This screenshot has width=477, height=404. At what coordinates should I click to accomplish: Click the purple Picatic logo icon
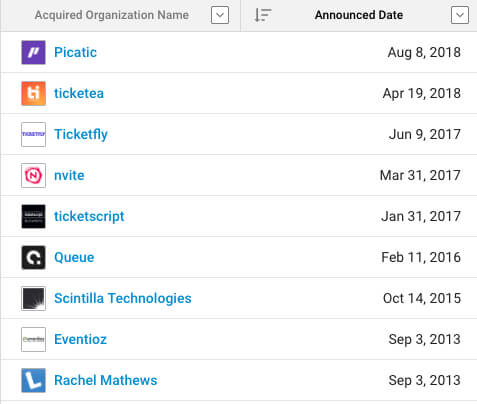click(x=33, y=52)
